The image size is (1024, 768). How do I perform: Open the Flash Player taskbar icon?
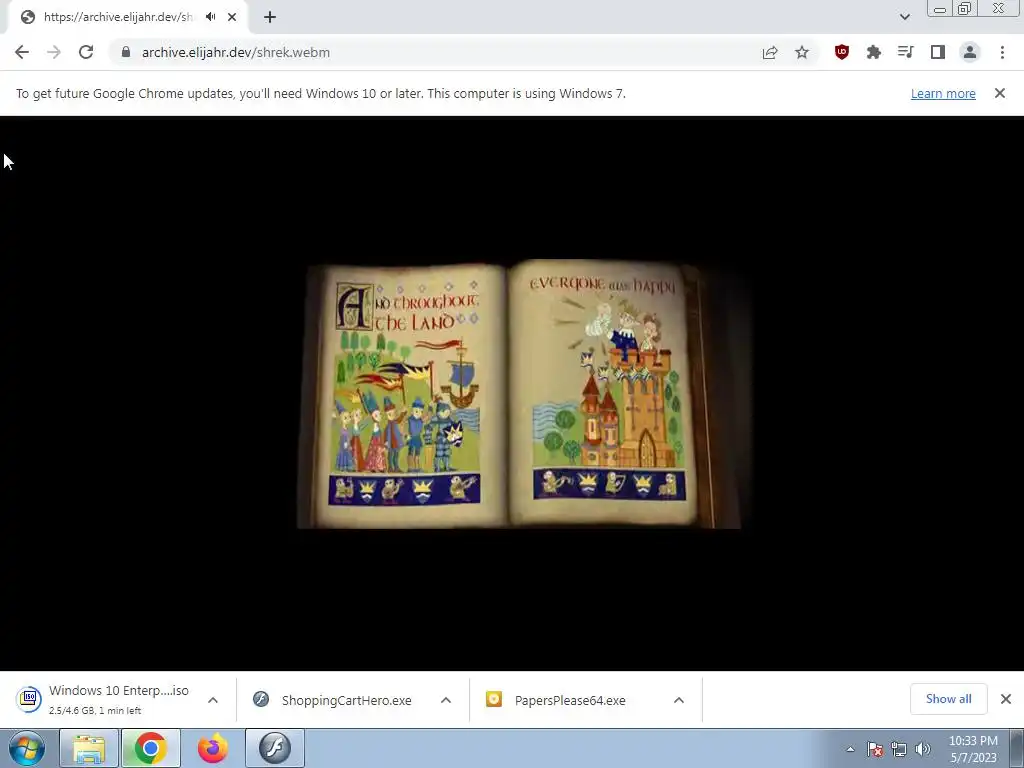pos(274,748)
